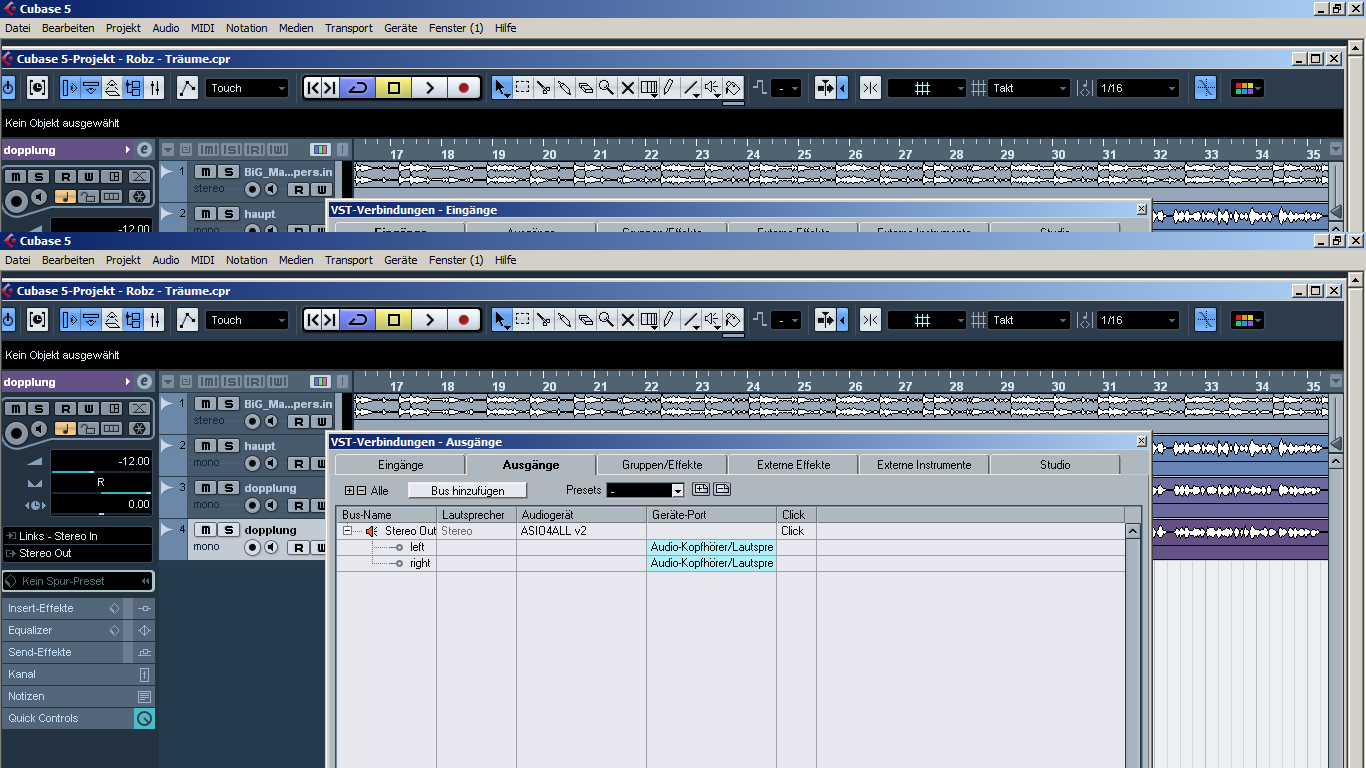Open the snap type dropdown left of Takt in lower window
This screenshot has height=768, width=1366.
(x=927, y=320)
